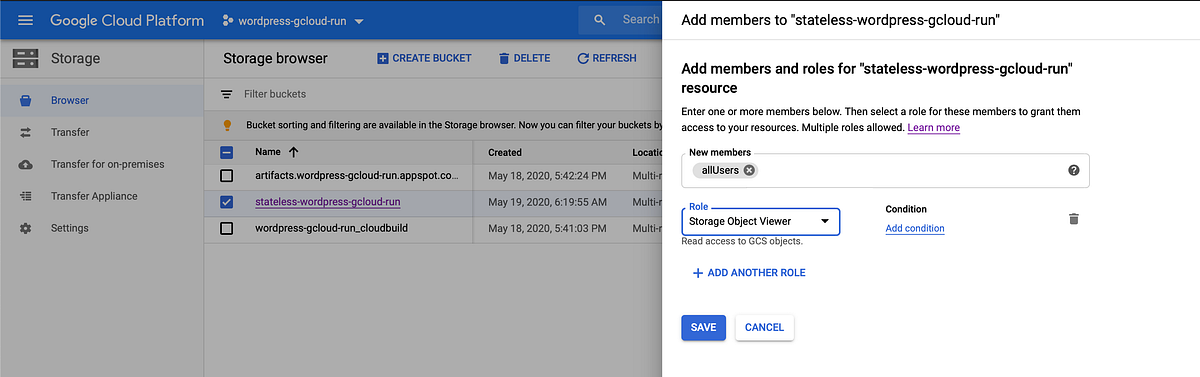Sort buckets by Name column
This screenshot has height=377, width=1200.
tap(268, 152)
